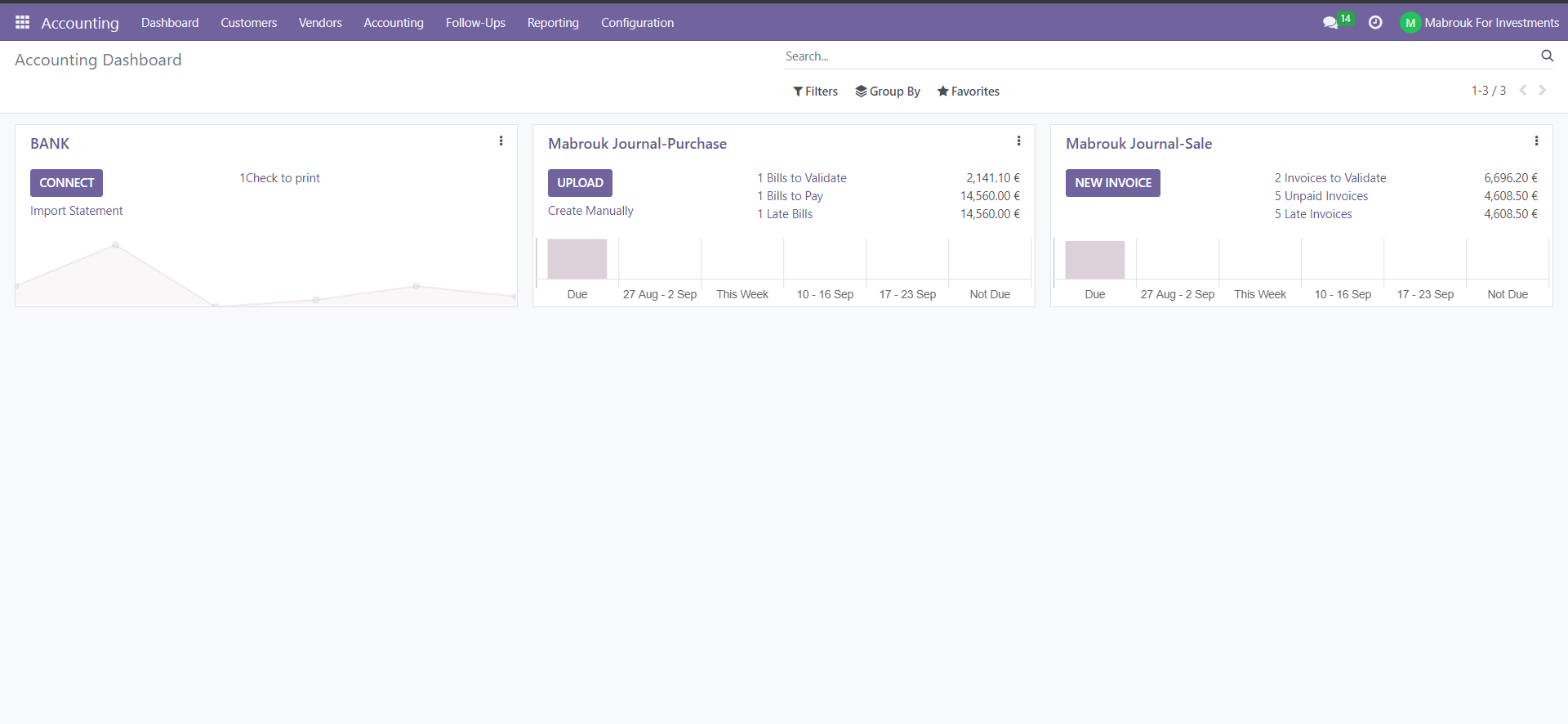Click the CONNECT button
The image size is (1568, 724).
pyautogui.click(x=66, y=183)
